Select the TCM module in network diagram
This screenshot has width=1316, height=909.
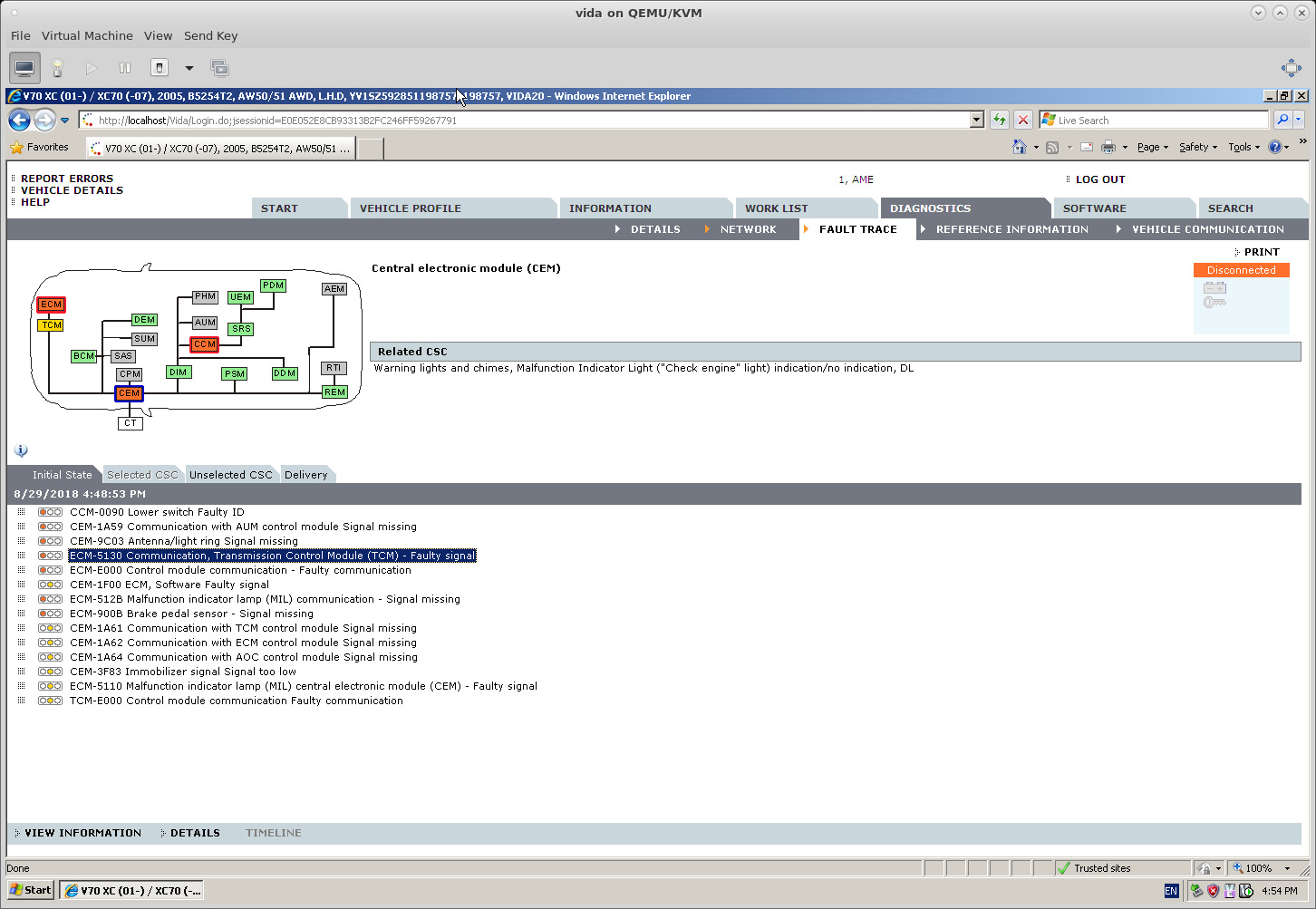pyautogui.click(x=51, y=325)
